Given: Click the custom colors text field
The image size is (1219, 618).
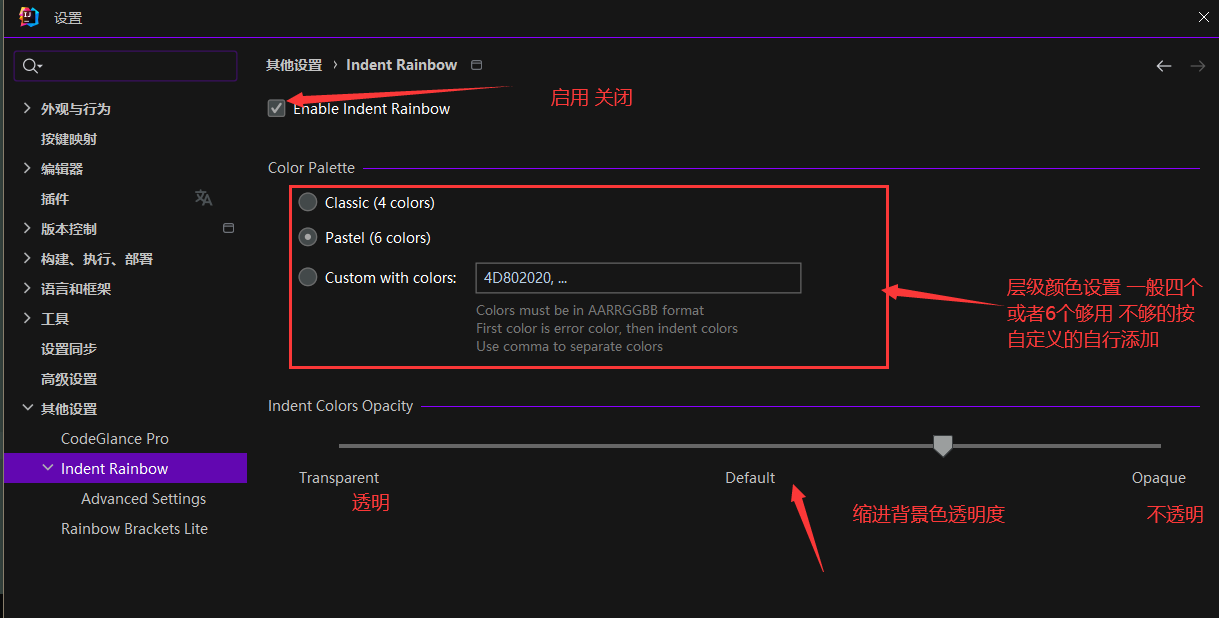Looking at the screenshot, I should click(x=638, y=278).
